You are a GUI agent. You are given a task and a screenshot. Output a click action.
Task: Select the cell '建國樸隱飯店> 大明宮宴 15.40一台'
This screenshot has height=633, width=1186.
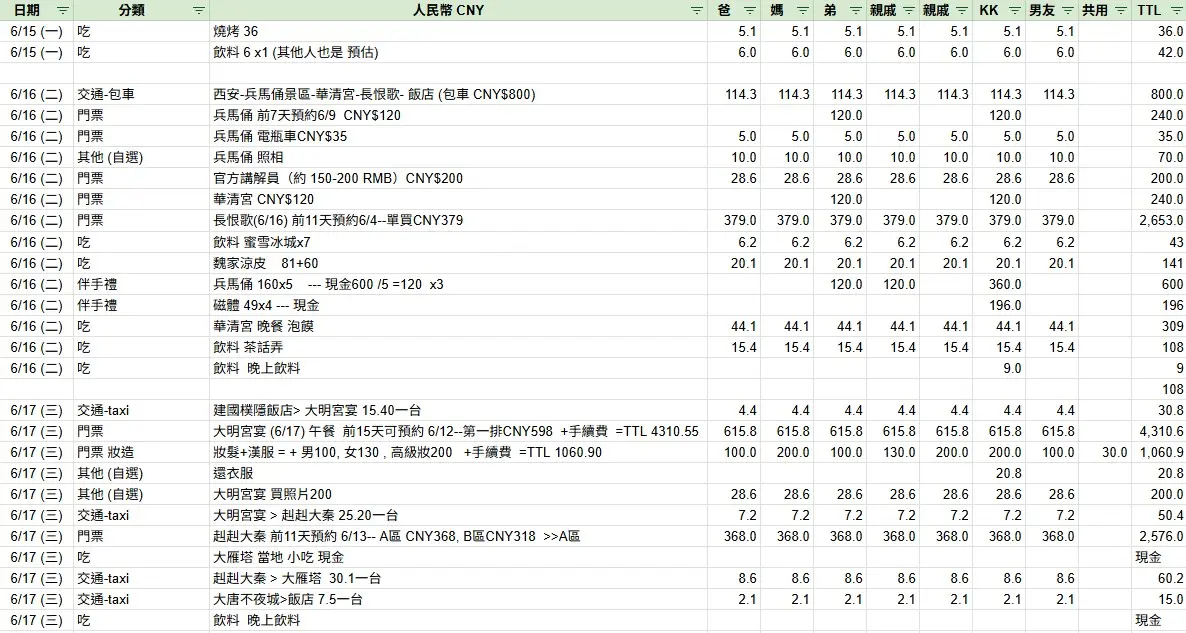pos(458,411)
